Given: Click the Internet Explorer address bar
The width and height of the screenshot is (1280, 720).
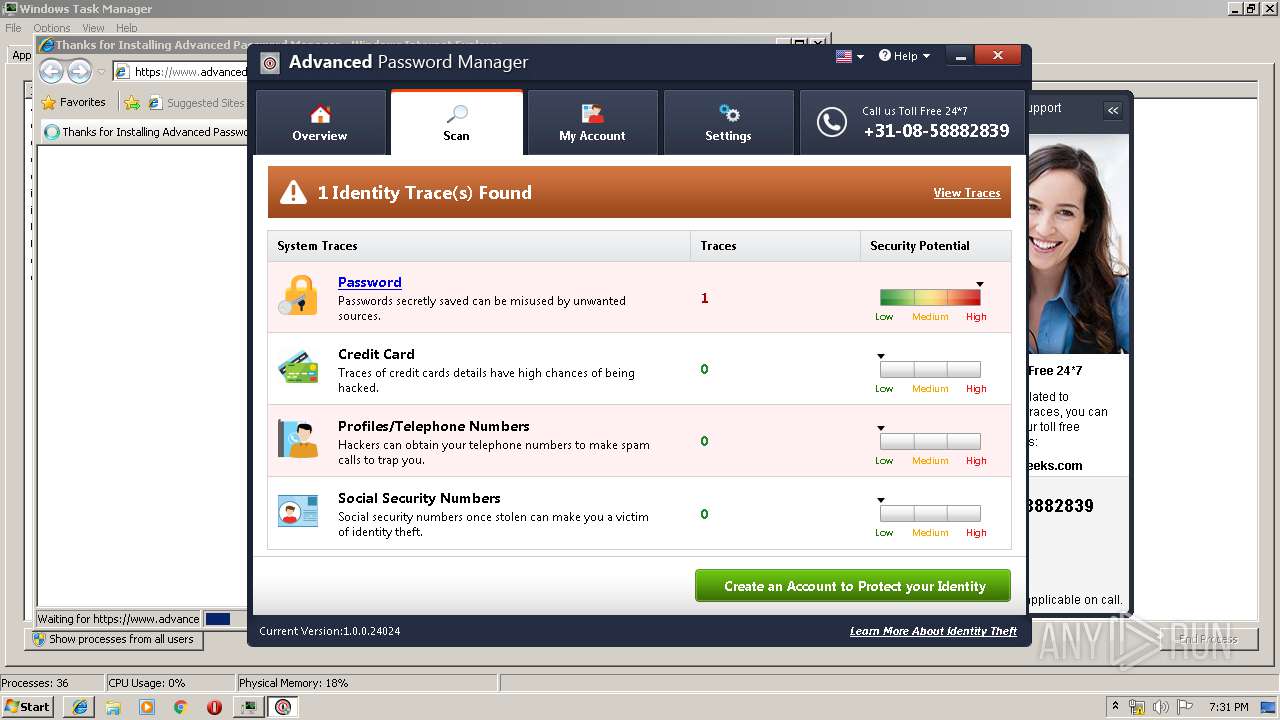Looking at the screenshot, I should 180,71.
